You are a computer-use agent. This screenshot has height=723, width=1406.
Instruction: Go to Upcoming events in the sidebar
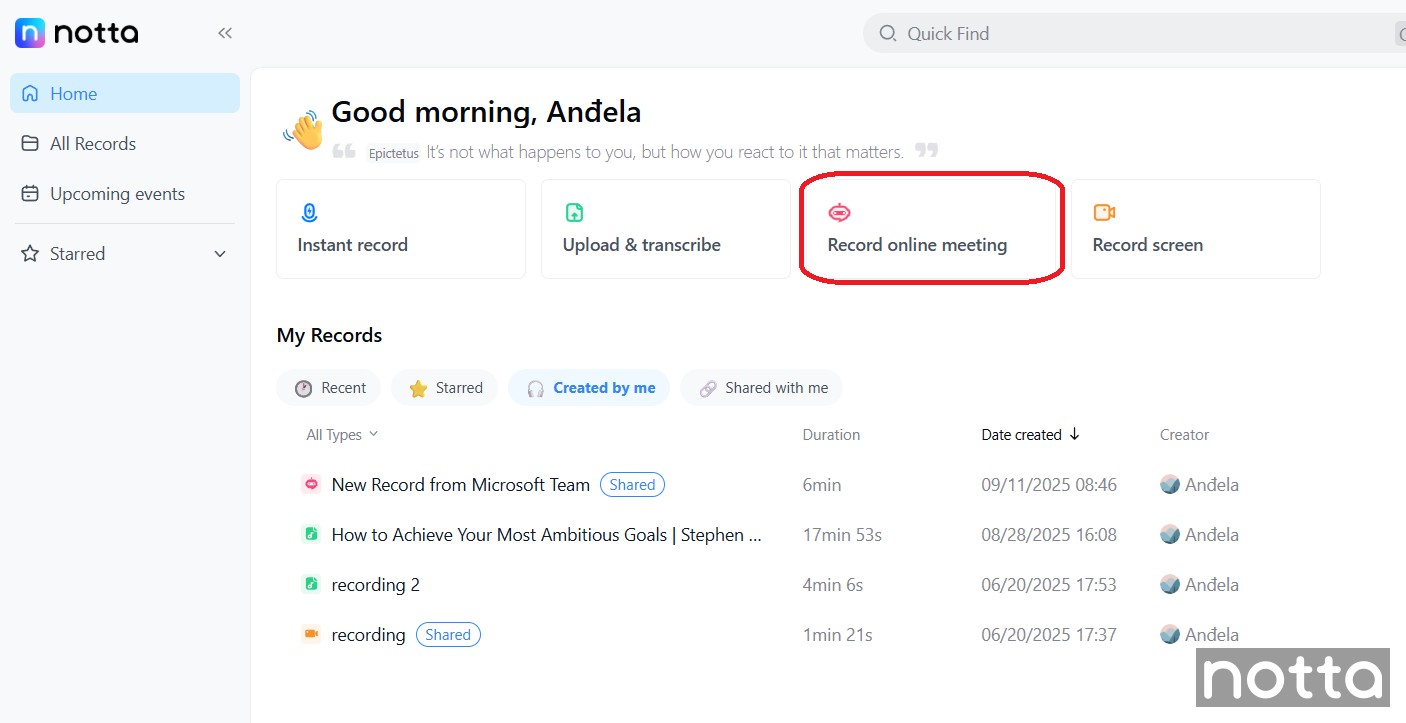pyautogui.click(x=117, y=194)
